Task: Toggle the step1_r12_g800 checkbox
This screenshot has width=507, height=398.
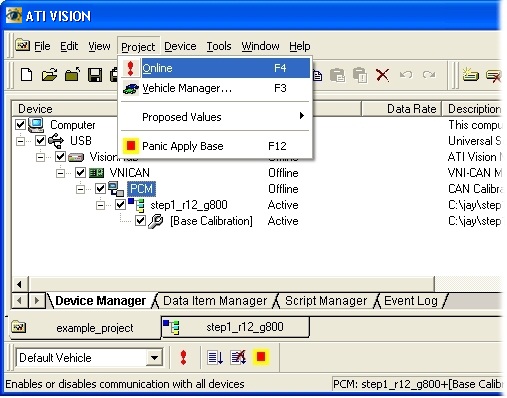Action: pos(120,205)
